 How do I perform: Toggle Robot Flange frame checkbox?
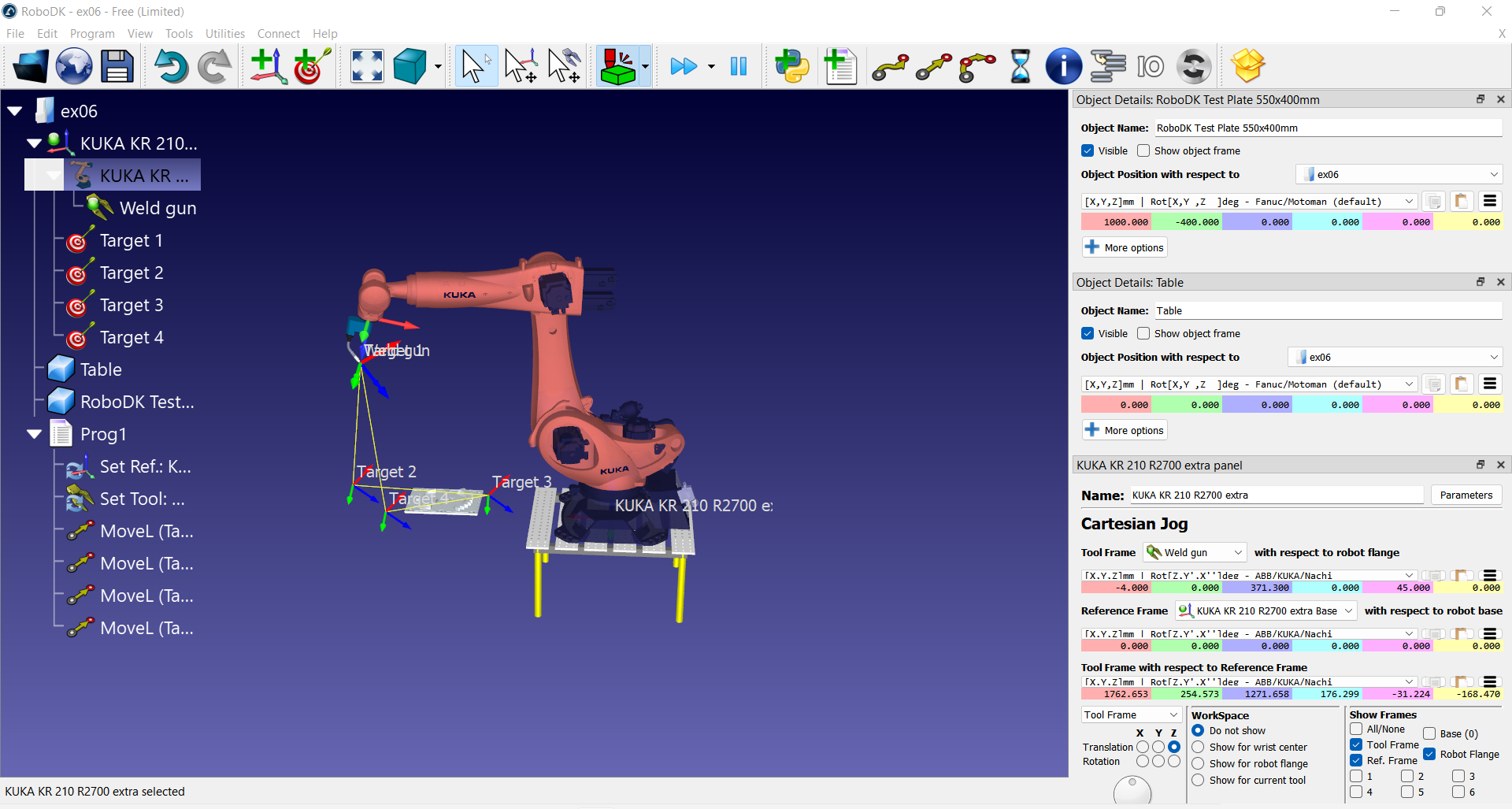point(1429,754)
